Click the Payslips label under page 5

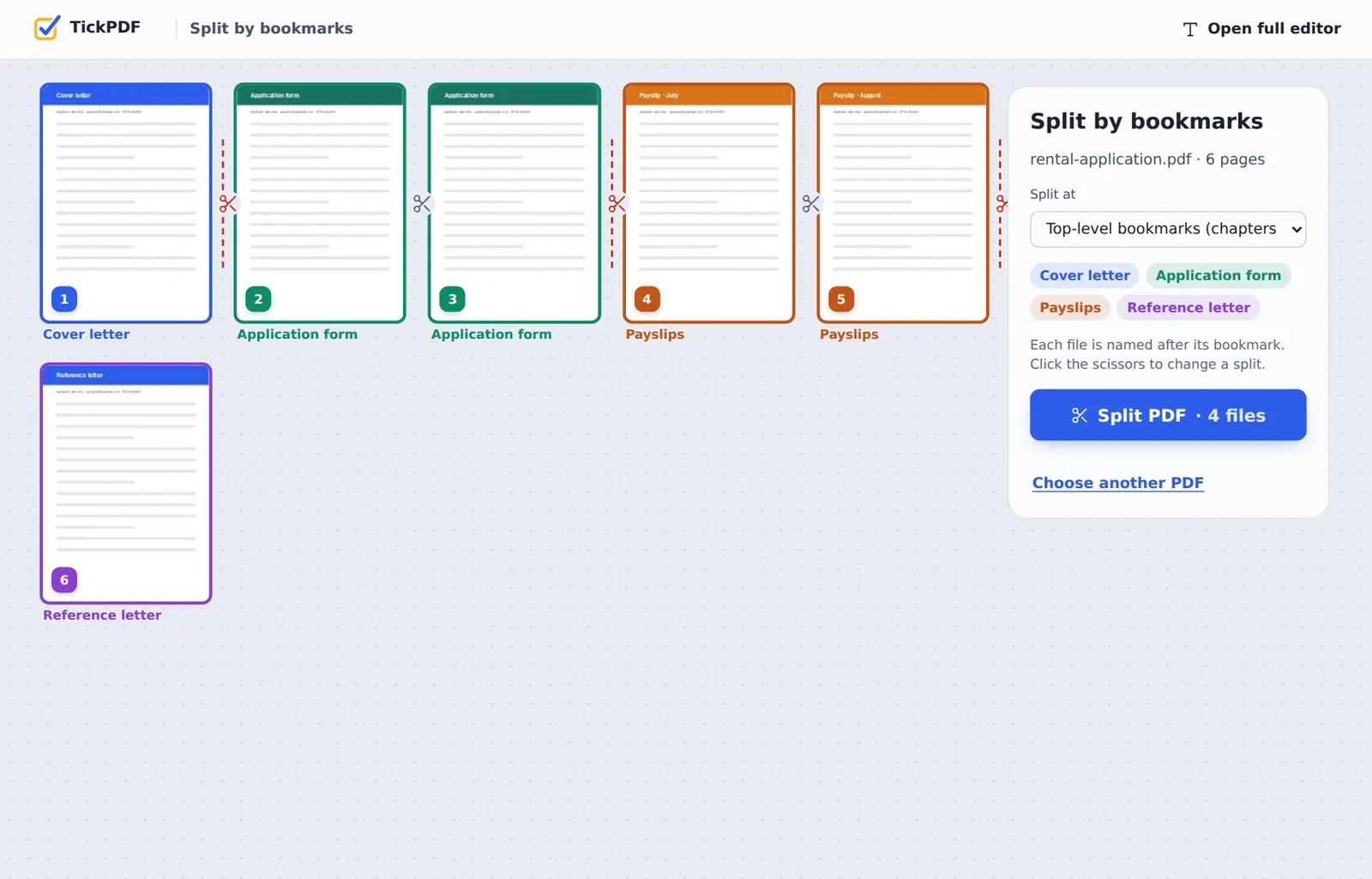[849, 334]
